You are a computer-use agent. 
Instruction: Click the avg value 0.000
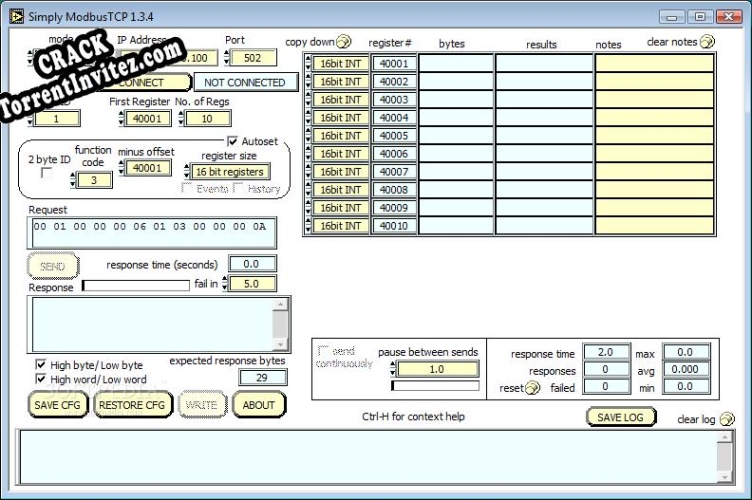tap(685, 369)
